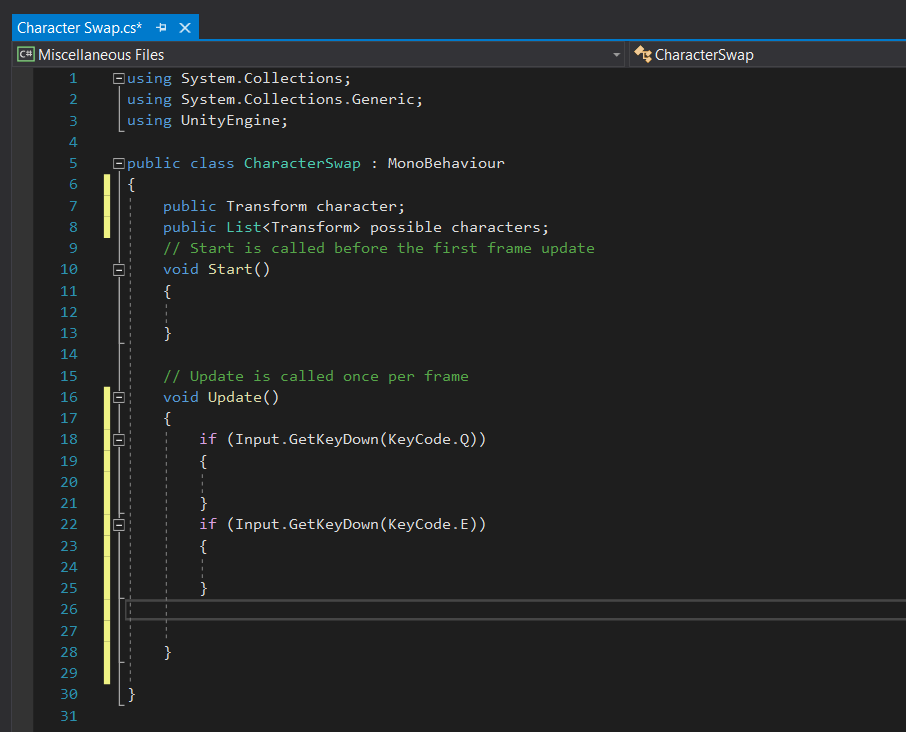
Task: Click line number 8 in the margin
Action: 73,228
